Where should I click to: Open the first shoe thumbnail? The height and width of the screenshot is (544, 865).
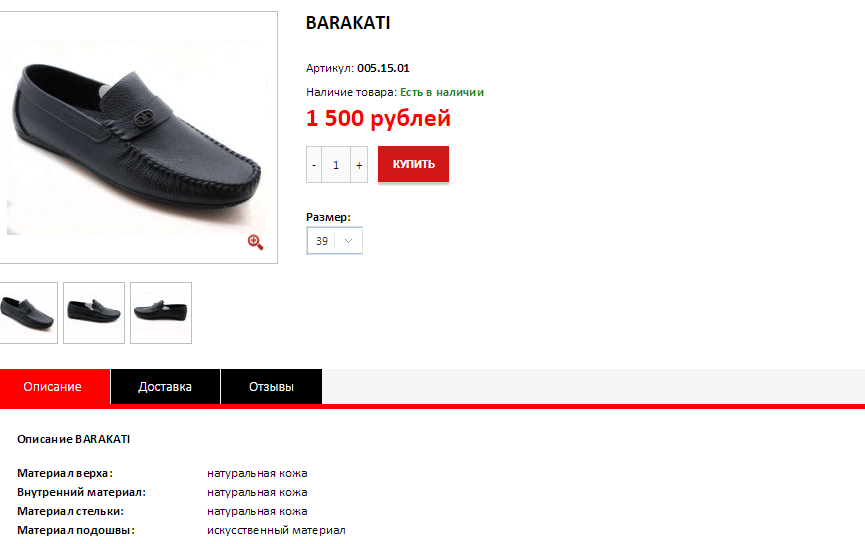coord(28,313)
